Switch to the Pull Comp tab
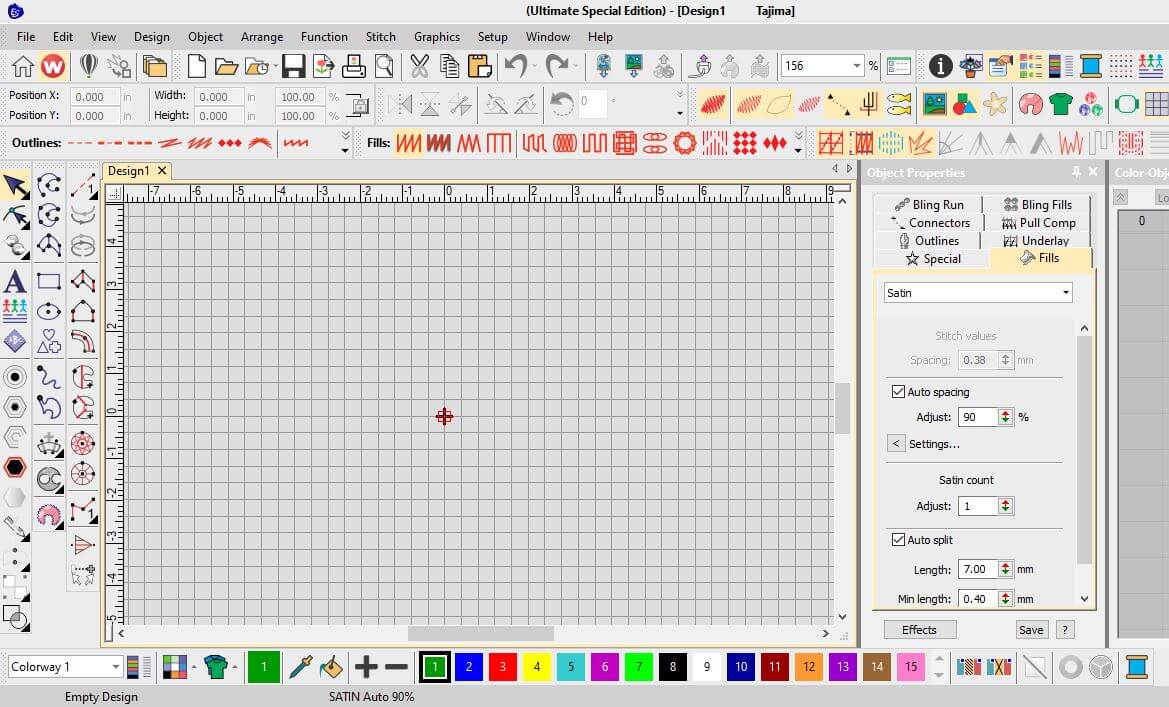The image size is (1169, 707). tap(1039, 222)
